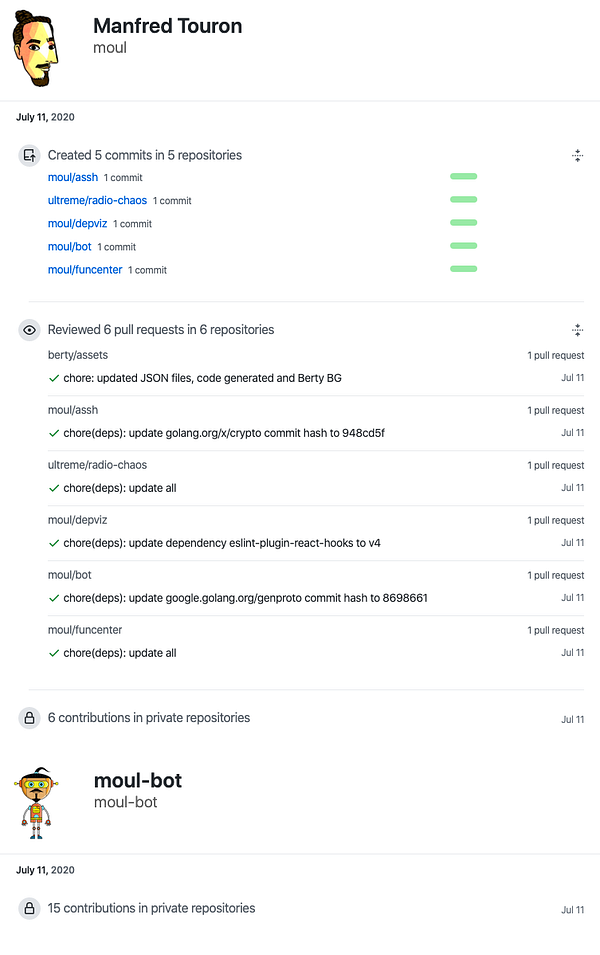Click lock icon beside 6 private contributions
This screenshot has width=600, height=955.
click(x=29, y=718)
